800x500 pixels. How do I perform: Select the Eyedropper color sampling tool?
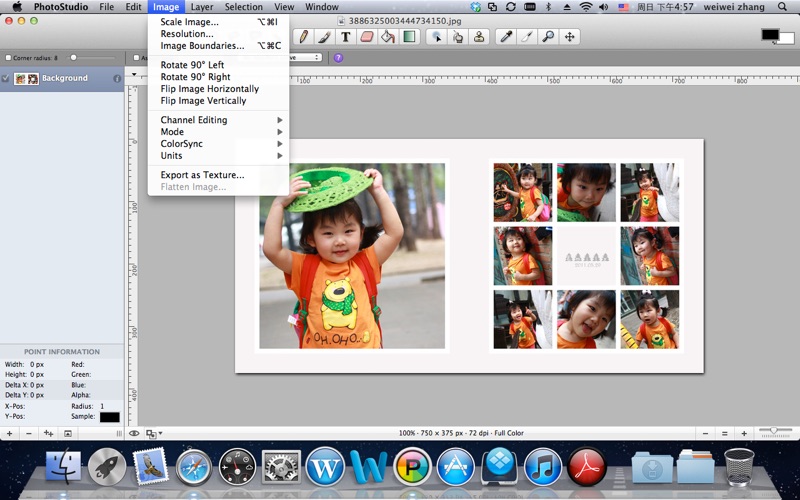tap(506, 37)
